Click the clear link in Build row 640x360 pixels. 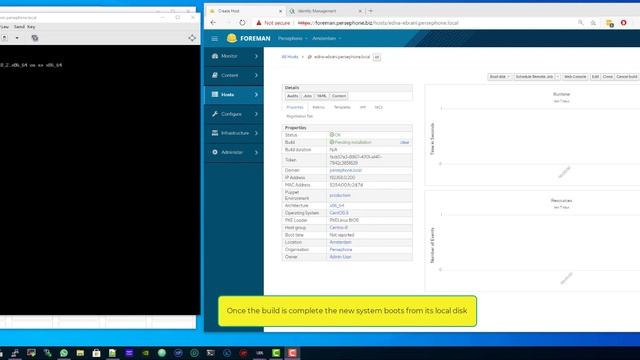point(404,142)
